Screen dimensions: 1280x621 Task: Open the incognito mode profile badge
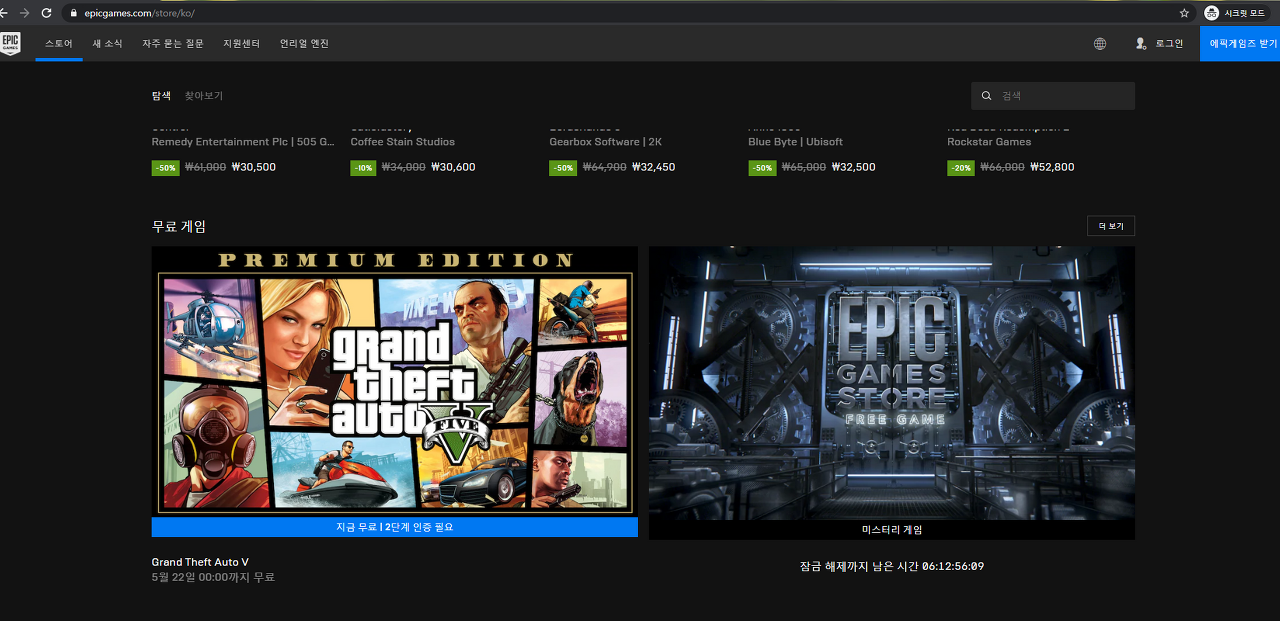[1236, 13]
